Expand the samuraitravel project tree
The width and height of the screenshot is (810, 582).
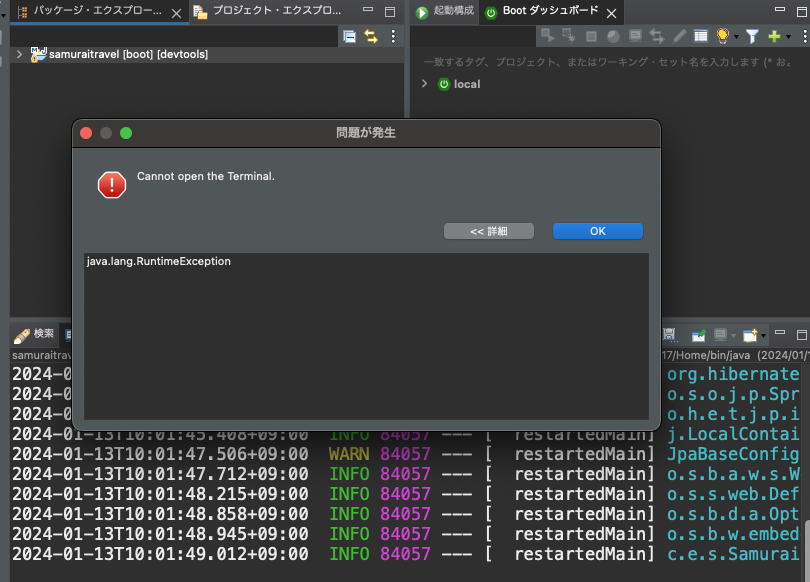19,54
